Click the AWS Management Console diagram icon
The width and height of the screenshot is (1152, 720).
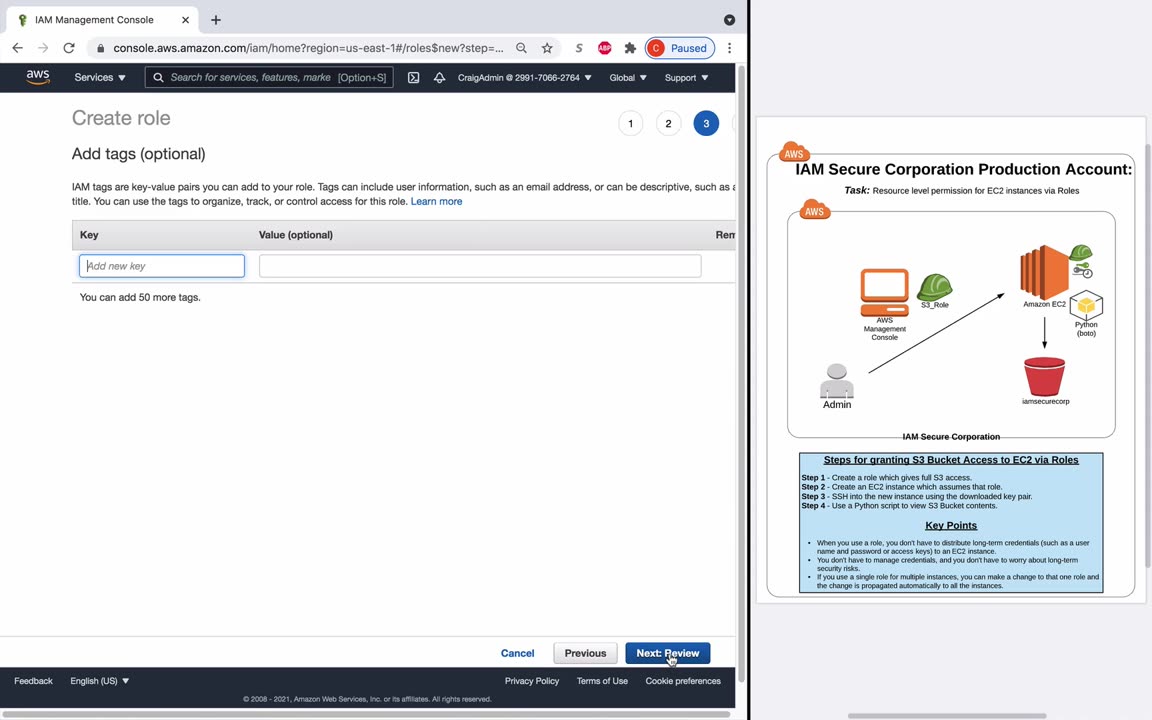[885, 292]
